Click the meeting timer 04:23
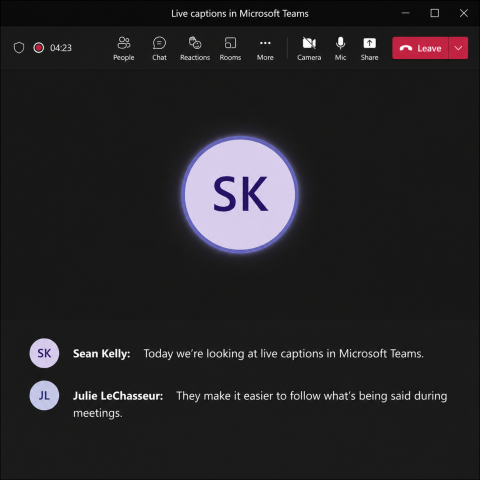Viewport: 480px width, 480px height. (x=61, y=48)
